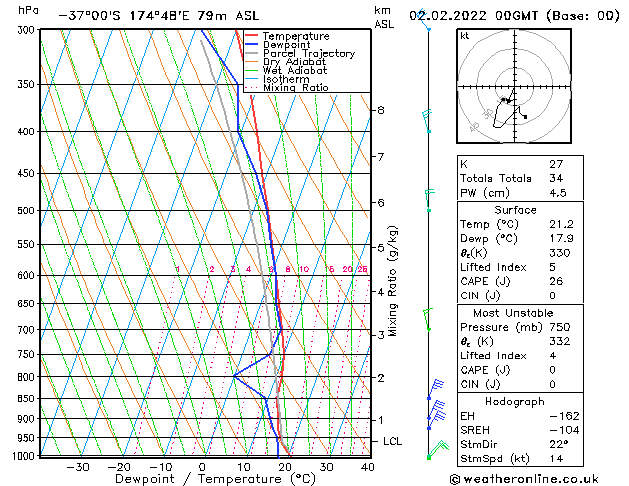
Task: Click the Wet Adiabat legend entry
Action: coord(295,70)
